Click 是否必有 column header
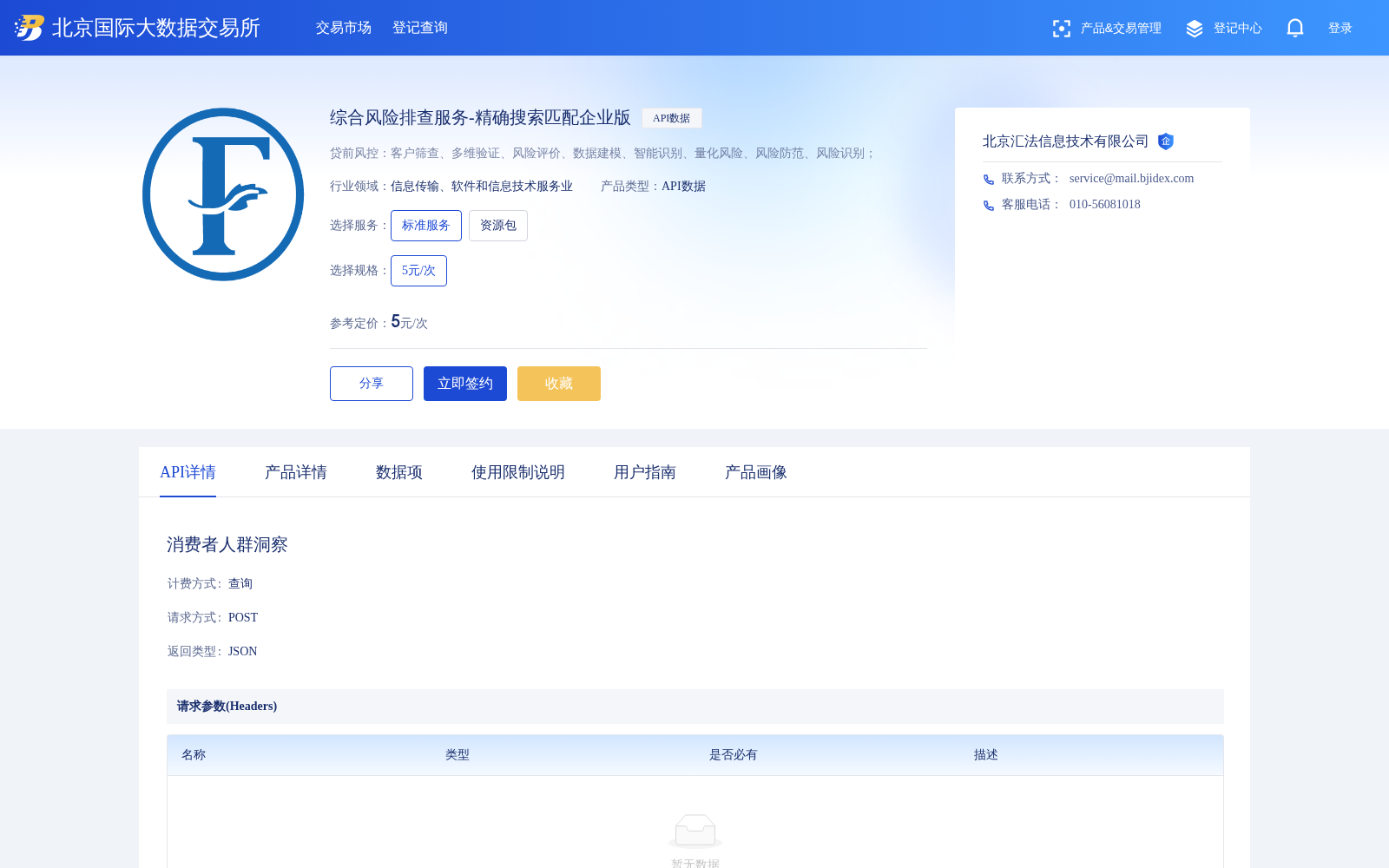Viewport: 1389px width, 868px height. 734,755
